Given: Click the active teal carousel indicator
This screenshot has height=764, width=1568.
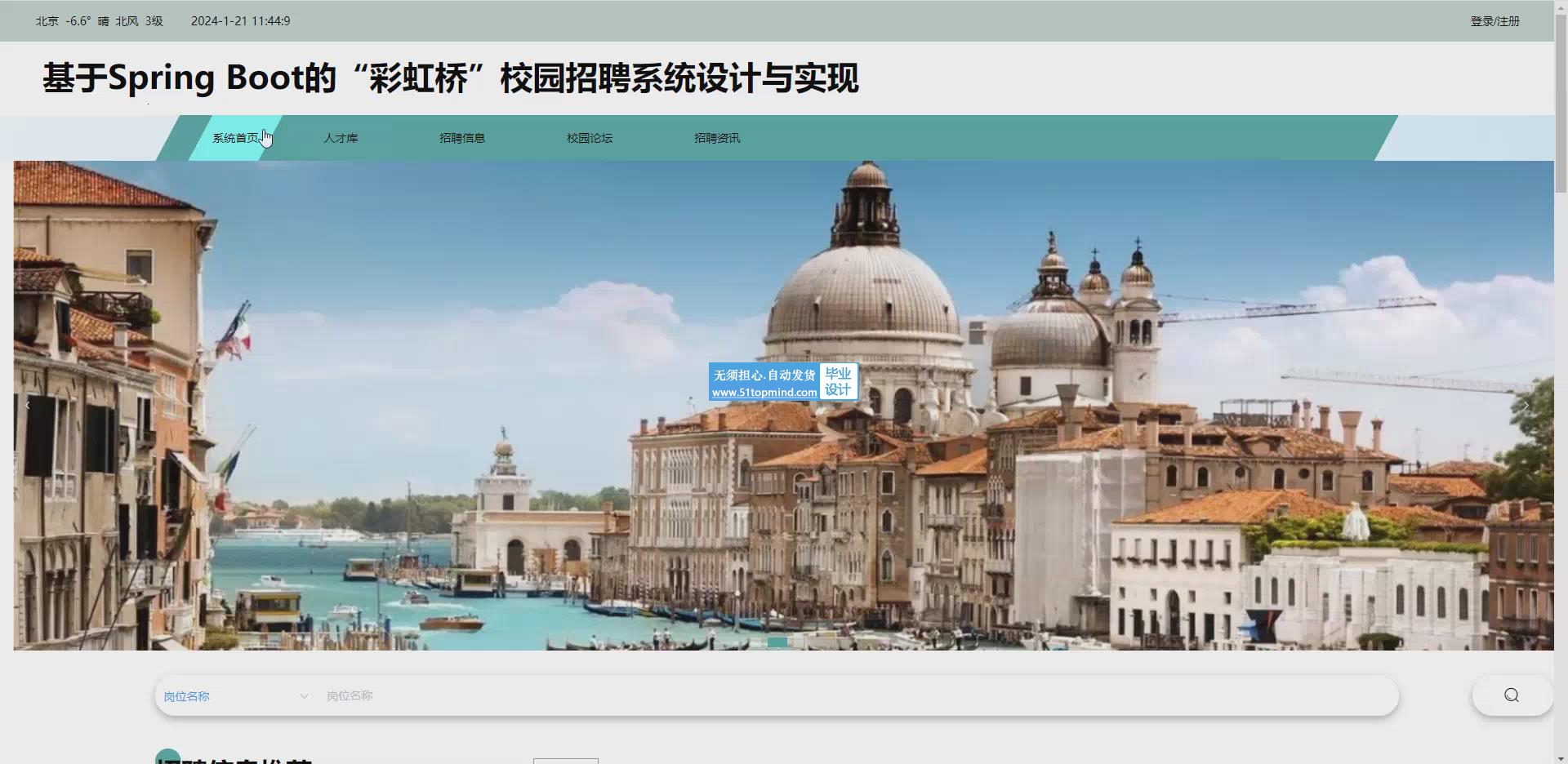Looking at the screenshot, I should click(x=777, y=642).
